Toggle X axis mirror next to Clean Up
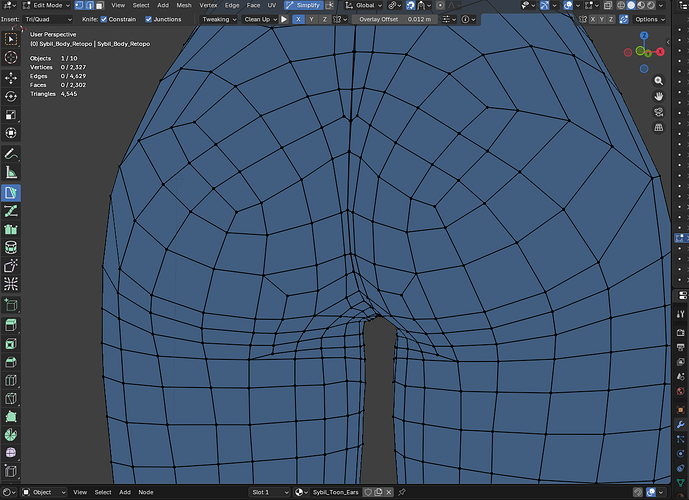This screenshot has height=500, width=689. pyautogui.click(x=298, y=19)
